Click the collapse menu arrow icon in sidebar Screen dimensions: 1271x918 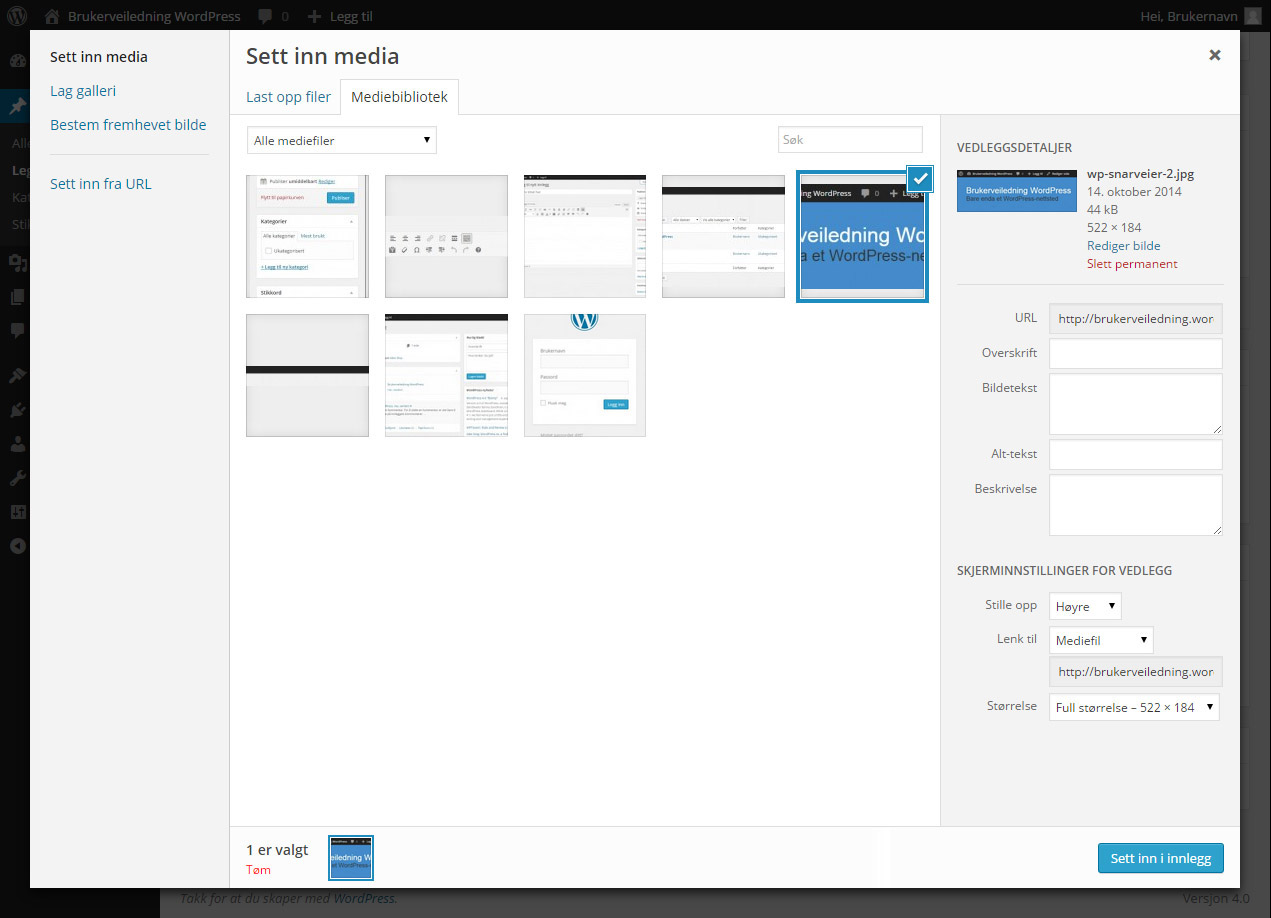[x=17, y=545]
